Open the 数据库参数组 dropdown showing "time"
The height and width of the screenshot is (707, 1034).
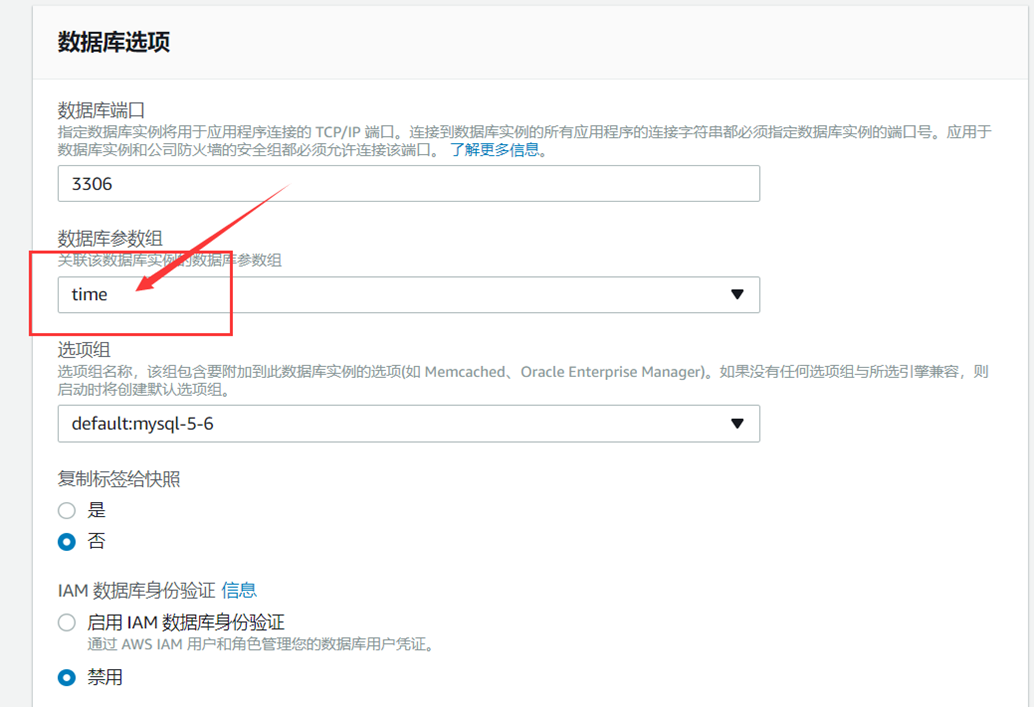tap(410, 294)
